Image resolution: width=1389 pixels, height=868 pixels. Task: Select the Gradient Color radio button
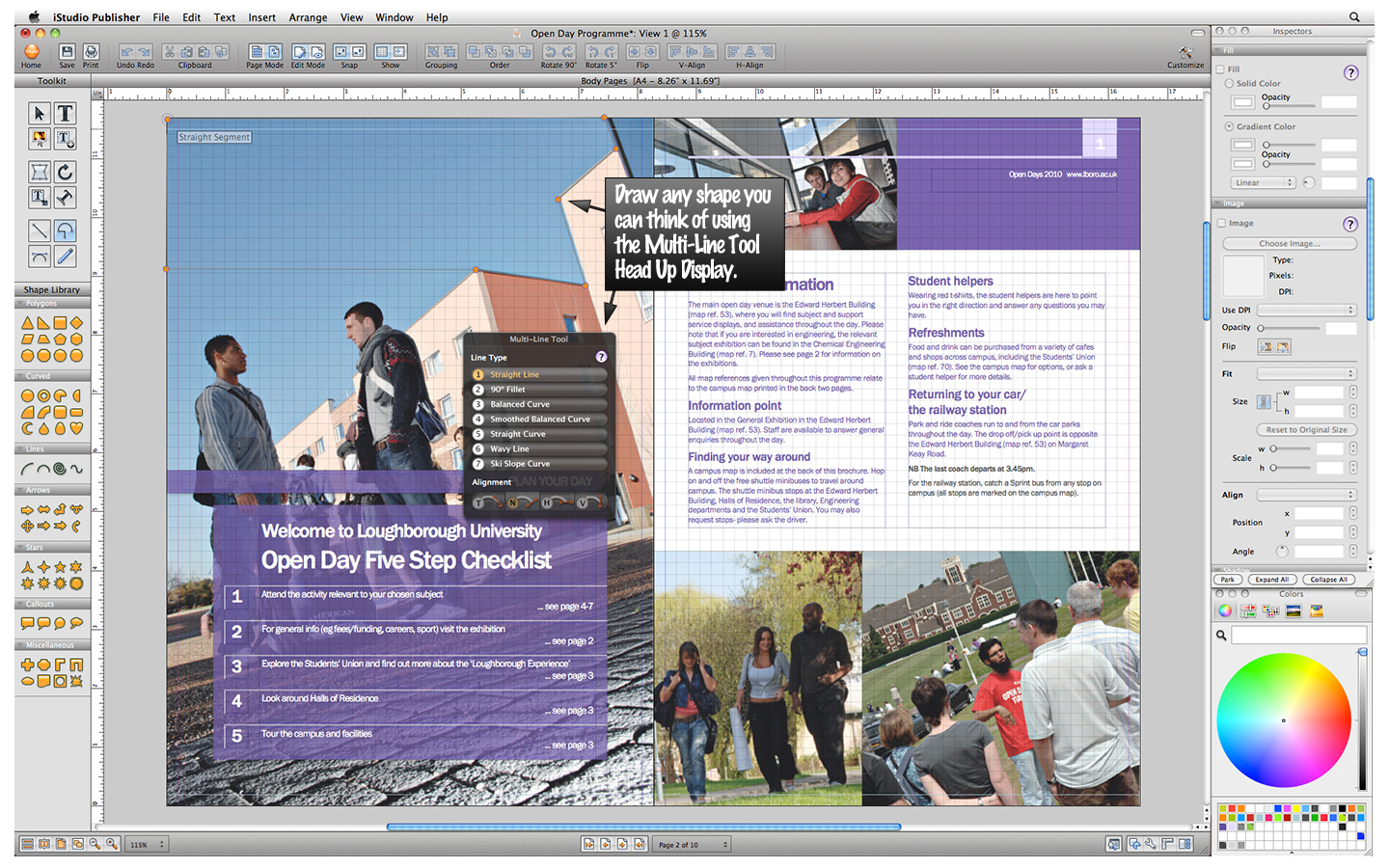(1229, 126)
